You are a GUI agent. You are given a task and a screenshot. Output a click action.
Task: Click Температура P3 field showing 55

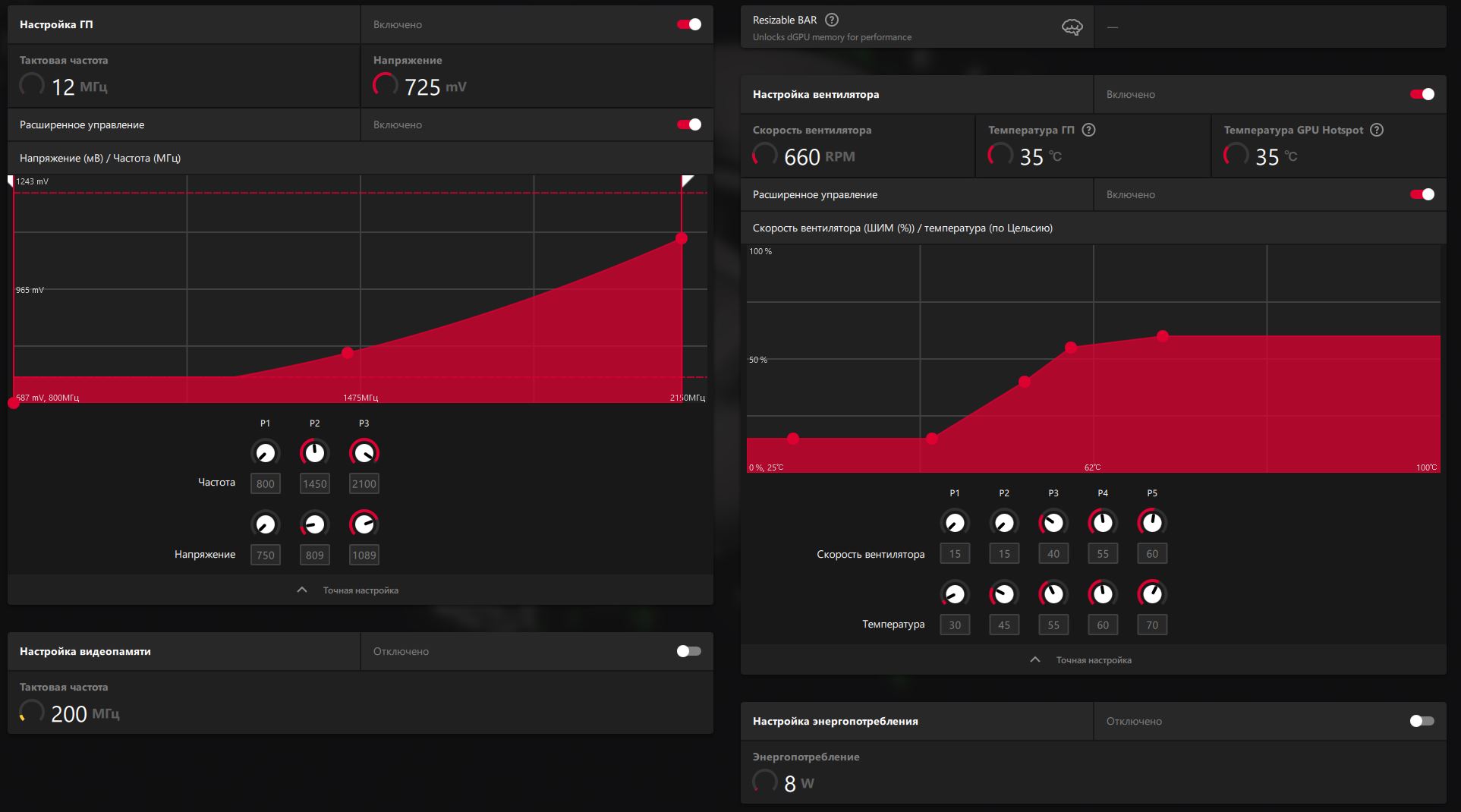pyautogui.click(x=1053, y=625)
